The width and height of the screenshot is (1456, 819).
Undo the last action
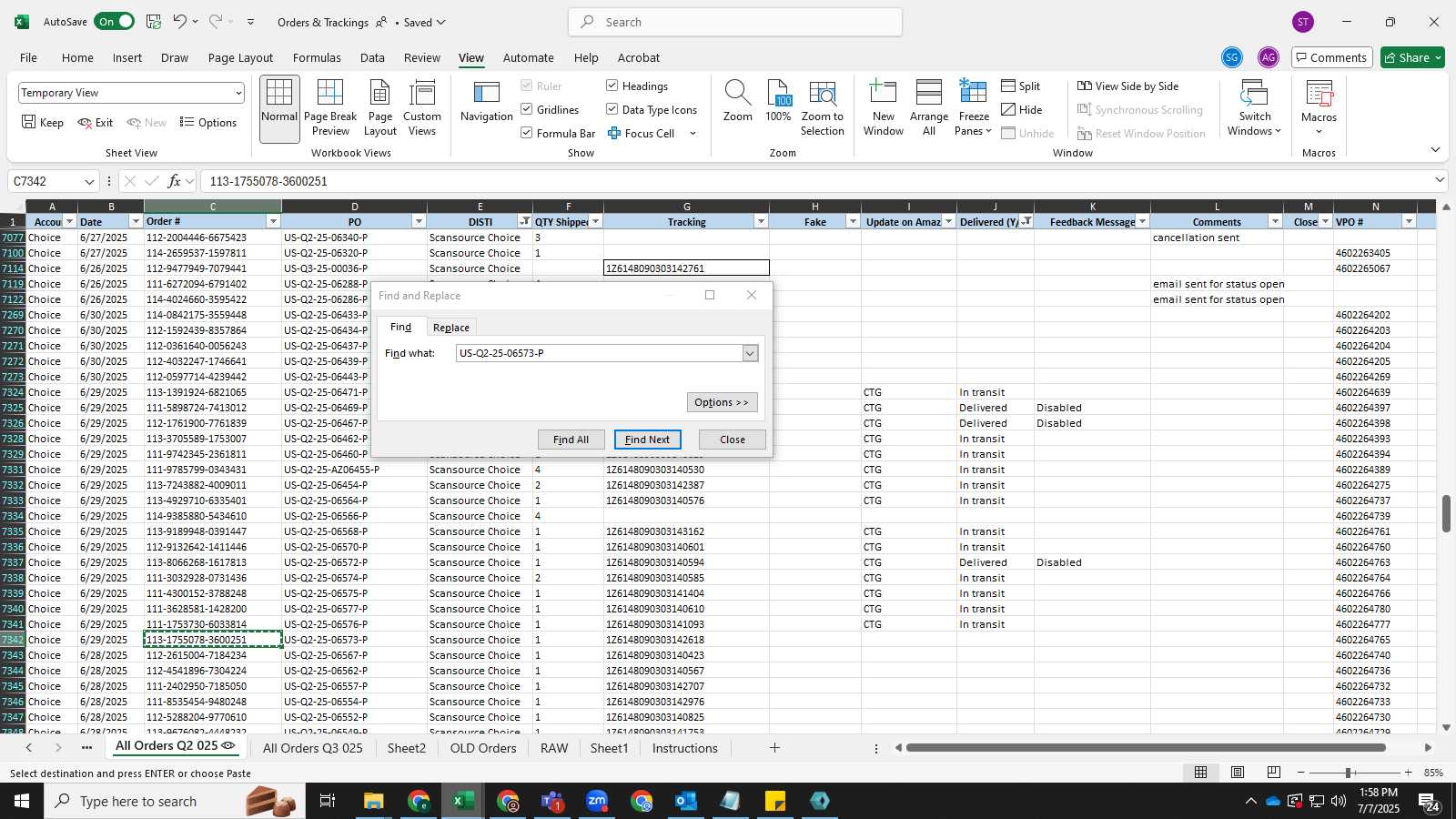click(180, 21)
